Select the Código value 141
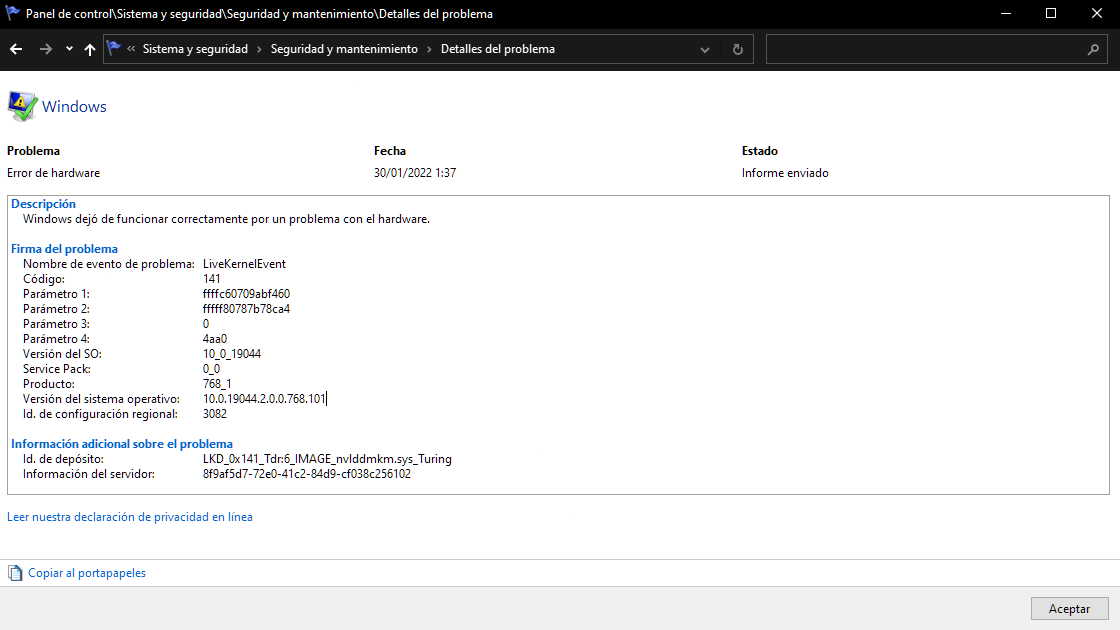Screen dimensions: 1120x630 click(211, 279)
